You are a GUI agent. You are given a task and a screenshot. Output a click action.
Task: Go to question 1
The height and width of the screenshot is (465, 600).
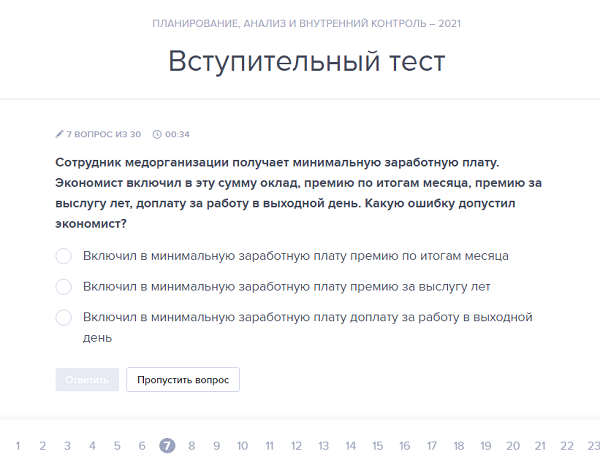coord(18,446)
